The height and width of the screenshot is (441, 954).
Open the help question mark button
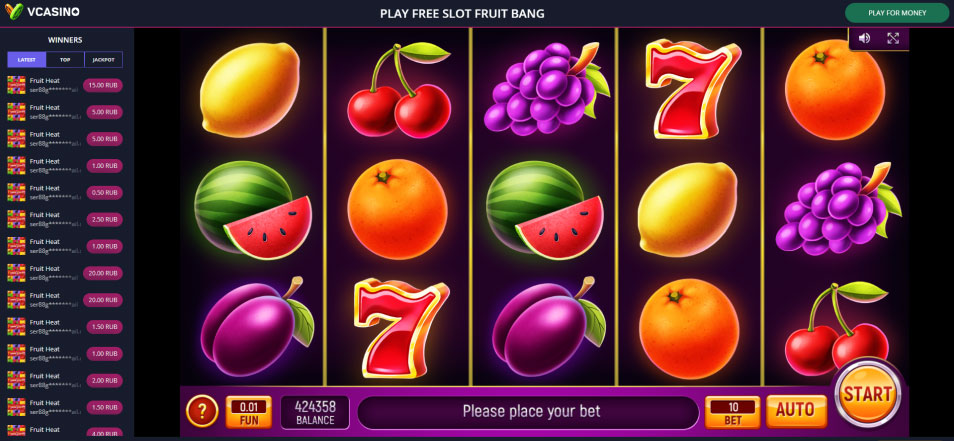pyautogui.click(x=201, y=411)
